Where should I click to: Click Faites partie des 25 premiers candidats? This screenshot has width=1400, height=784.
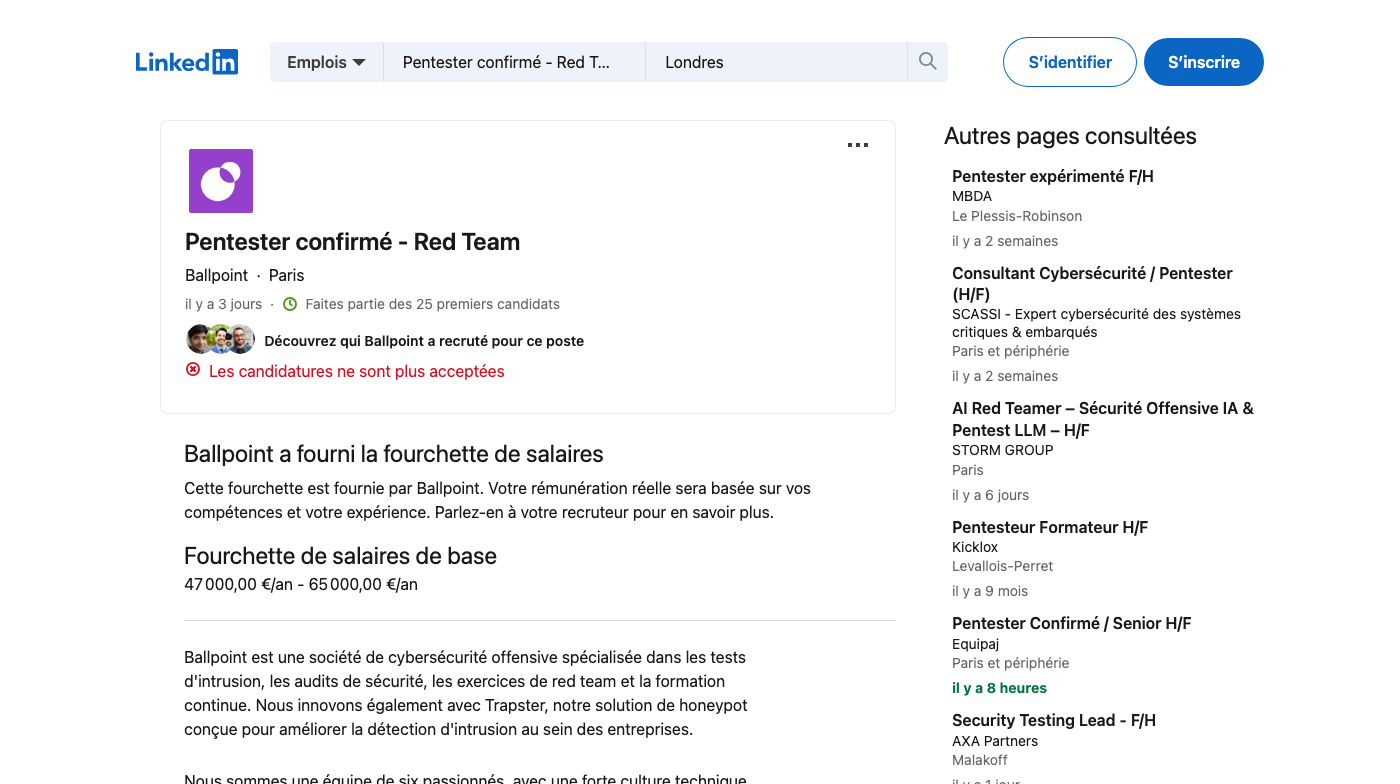pyautogui.click(x=433, y=304)
